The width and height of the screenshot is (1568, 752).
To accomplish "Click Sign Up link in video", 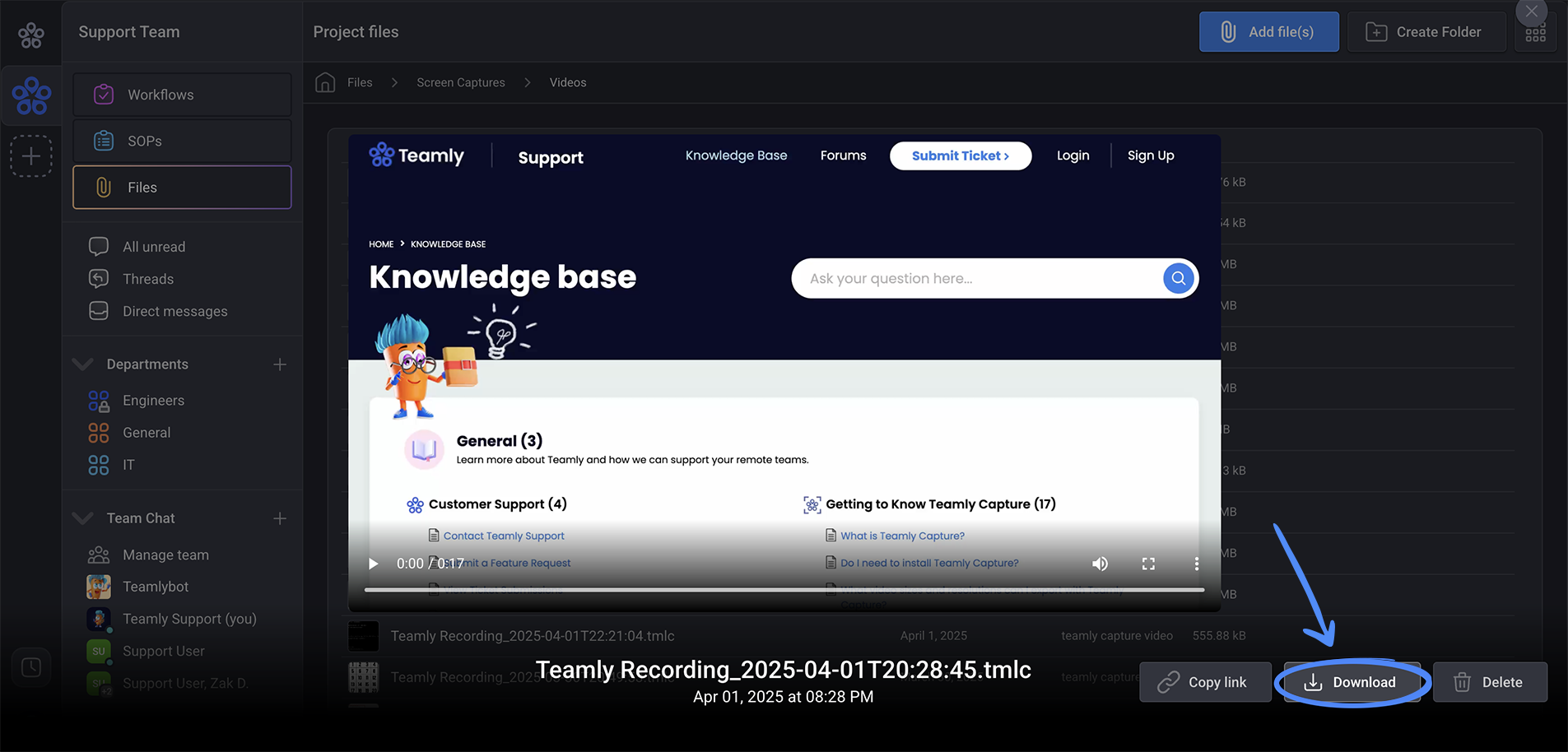I will coord(1151,156).
